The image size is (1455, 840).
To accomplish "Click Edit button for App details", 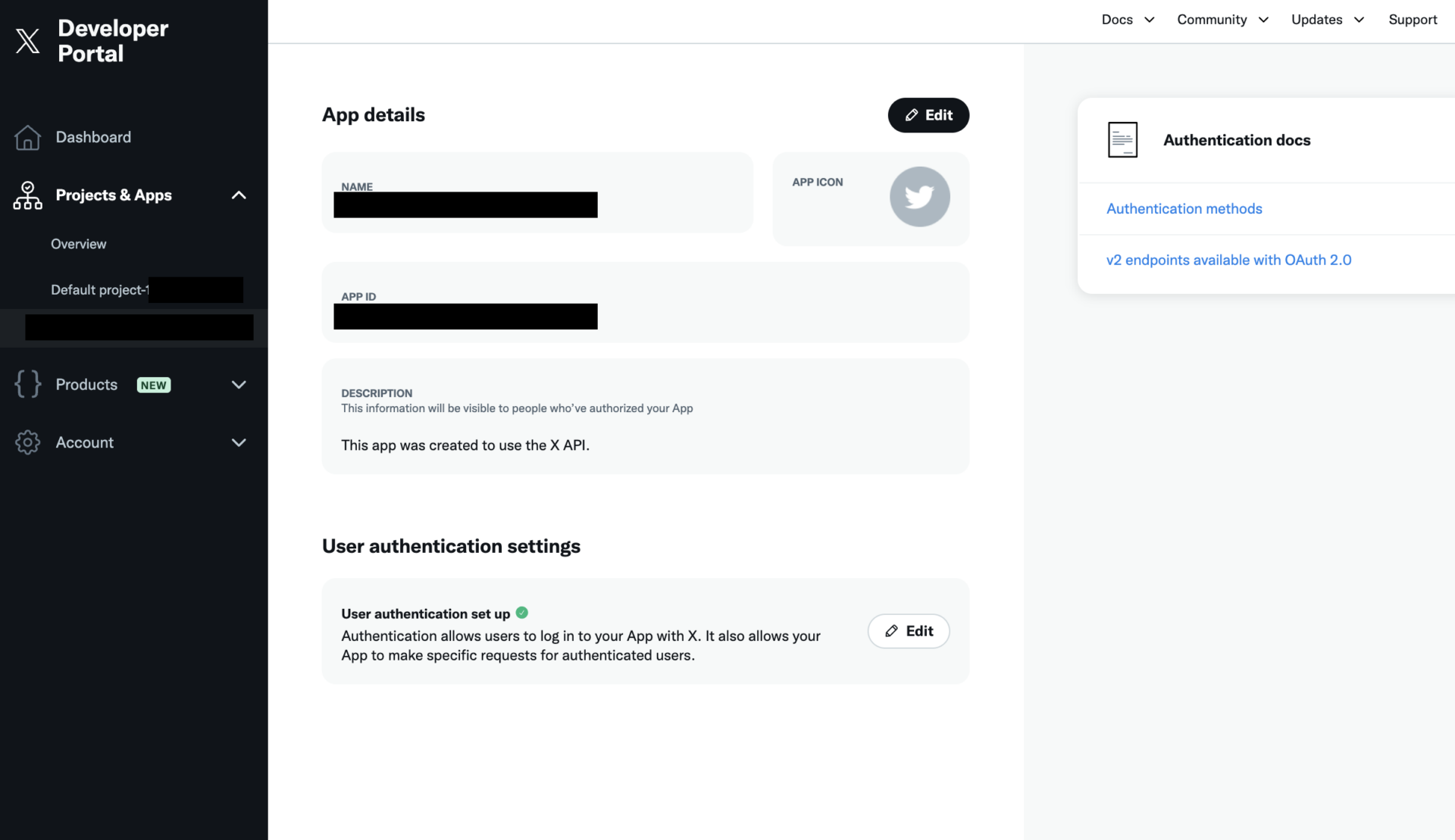I will (x=928, y=115).
